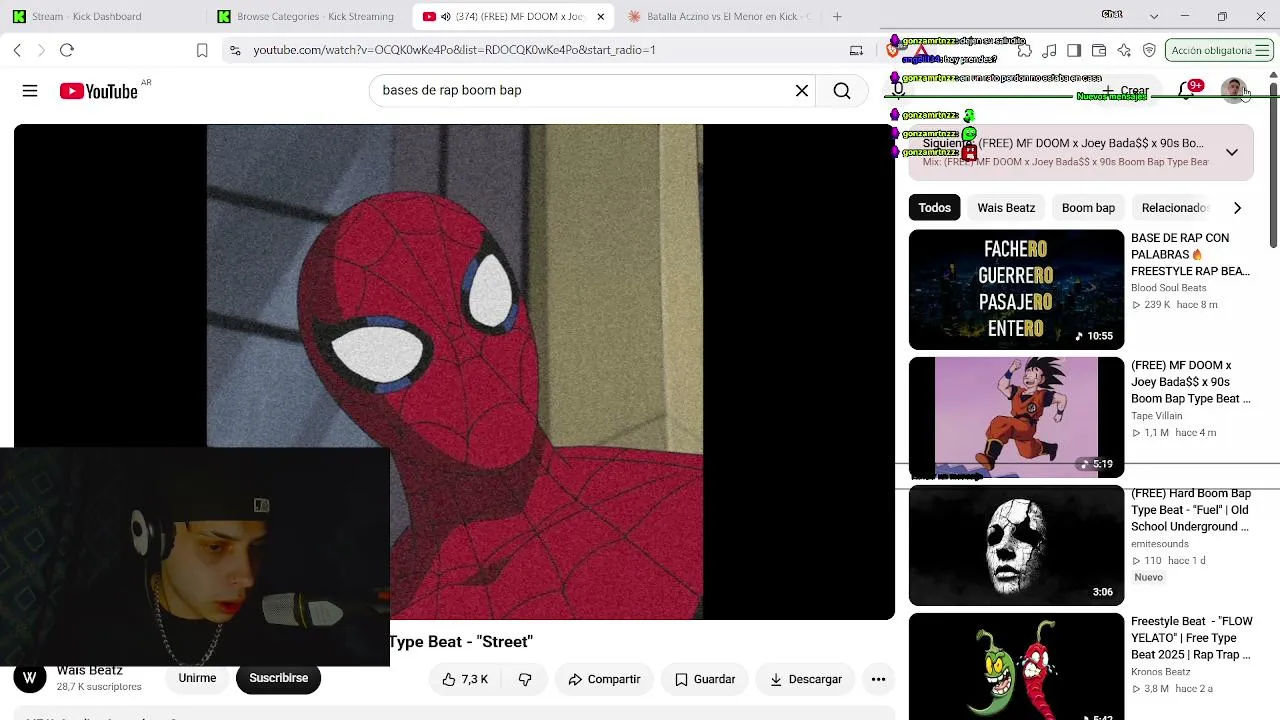1280x720 pixels.
Task: Clear the search box text with X
Action: tap(802, 91)
